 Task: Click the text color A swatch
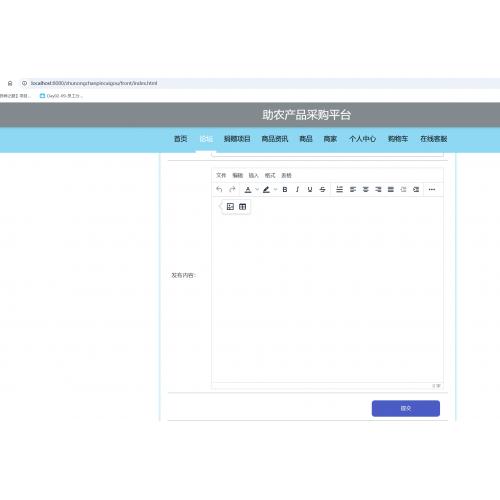coord(248,189)
